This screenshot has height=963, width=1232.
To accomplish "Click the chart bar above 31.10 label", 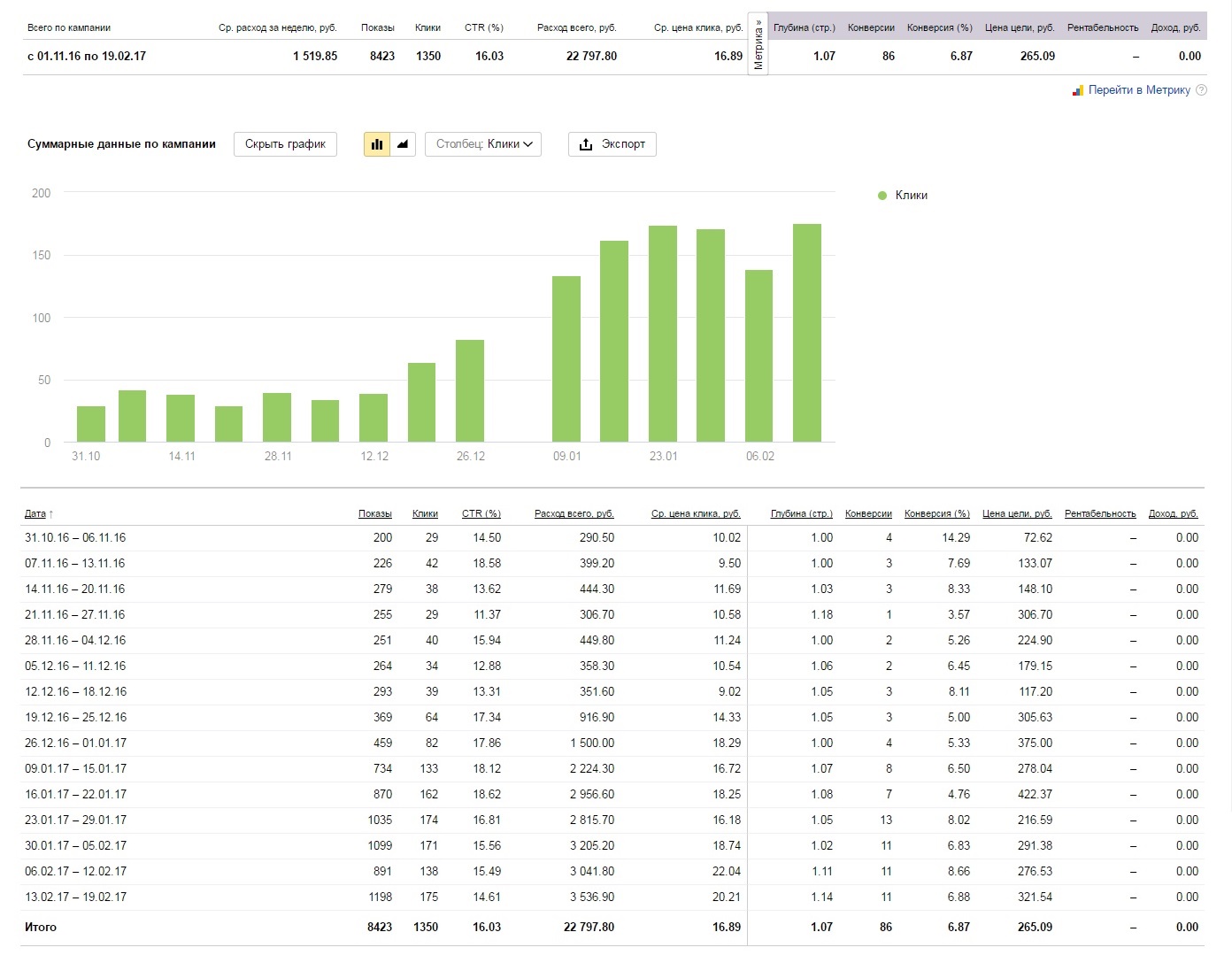I will click(x=91, y=424).
